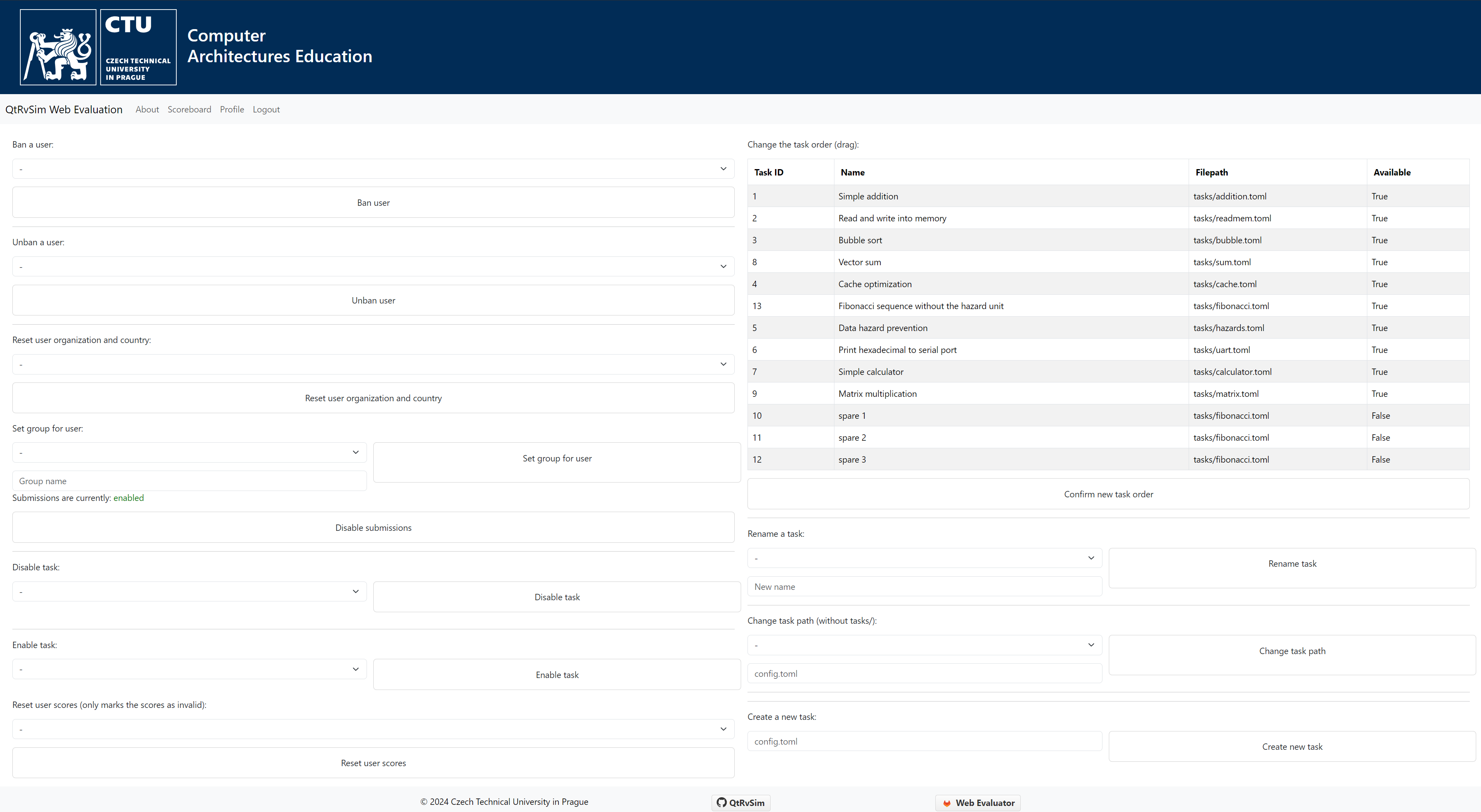Viewport: 1481px width, 812px height.
Task: Switch to the Scoreboard page
Action: point(189,109)
